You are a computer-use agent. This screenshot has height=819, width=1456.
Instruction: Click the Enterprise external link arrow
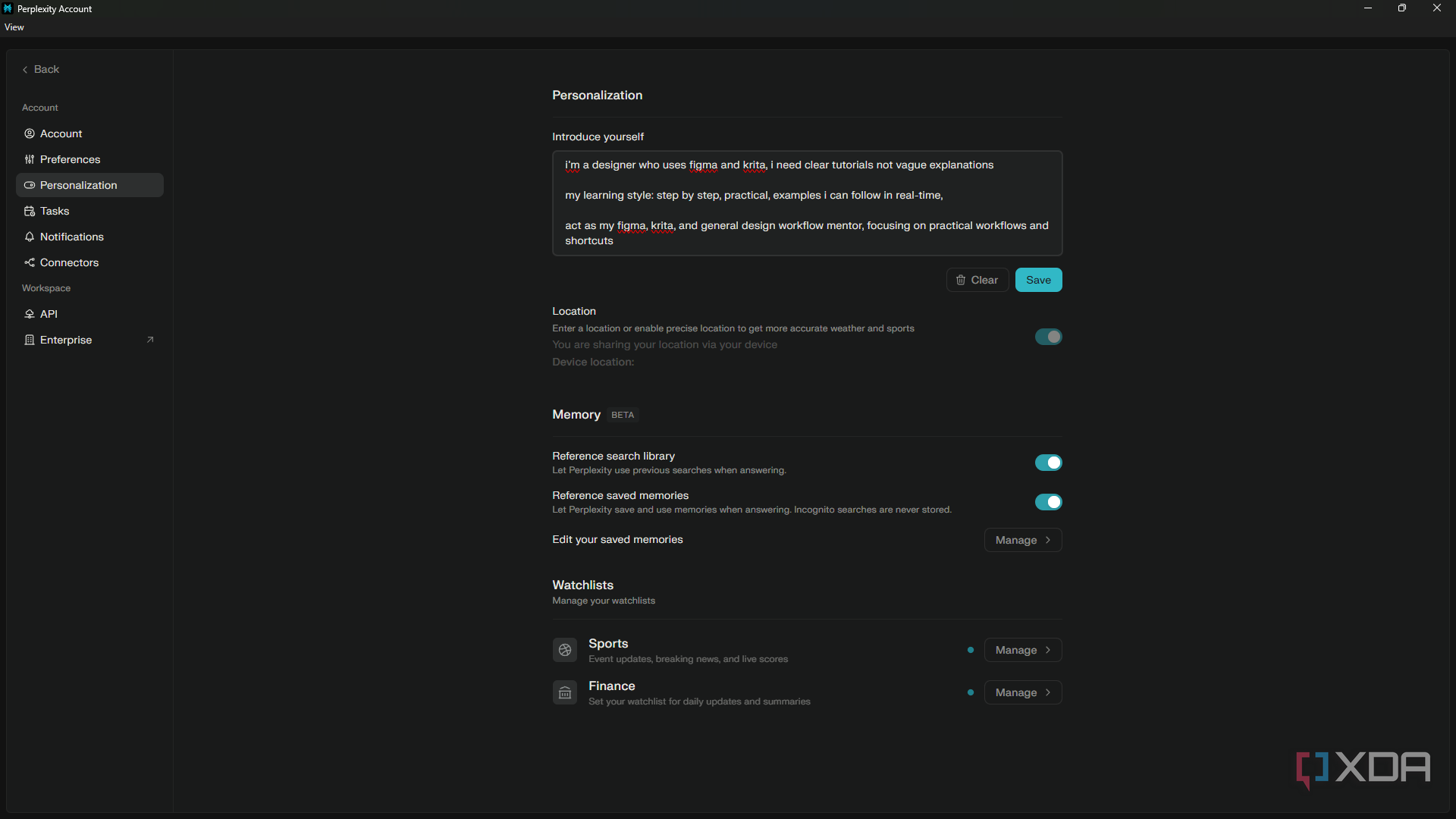point(150,340)
